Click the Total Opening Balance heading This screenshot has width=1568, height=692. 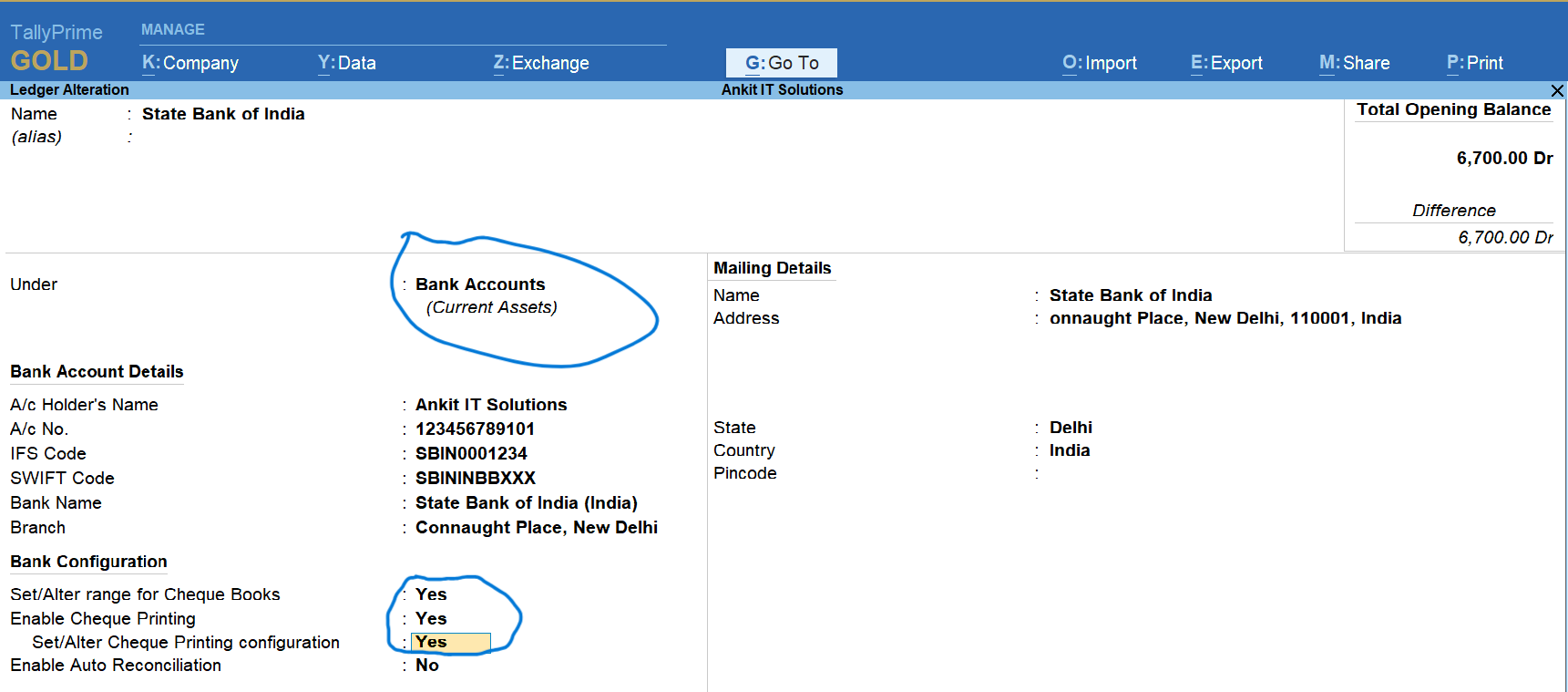point(1453,109)
